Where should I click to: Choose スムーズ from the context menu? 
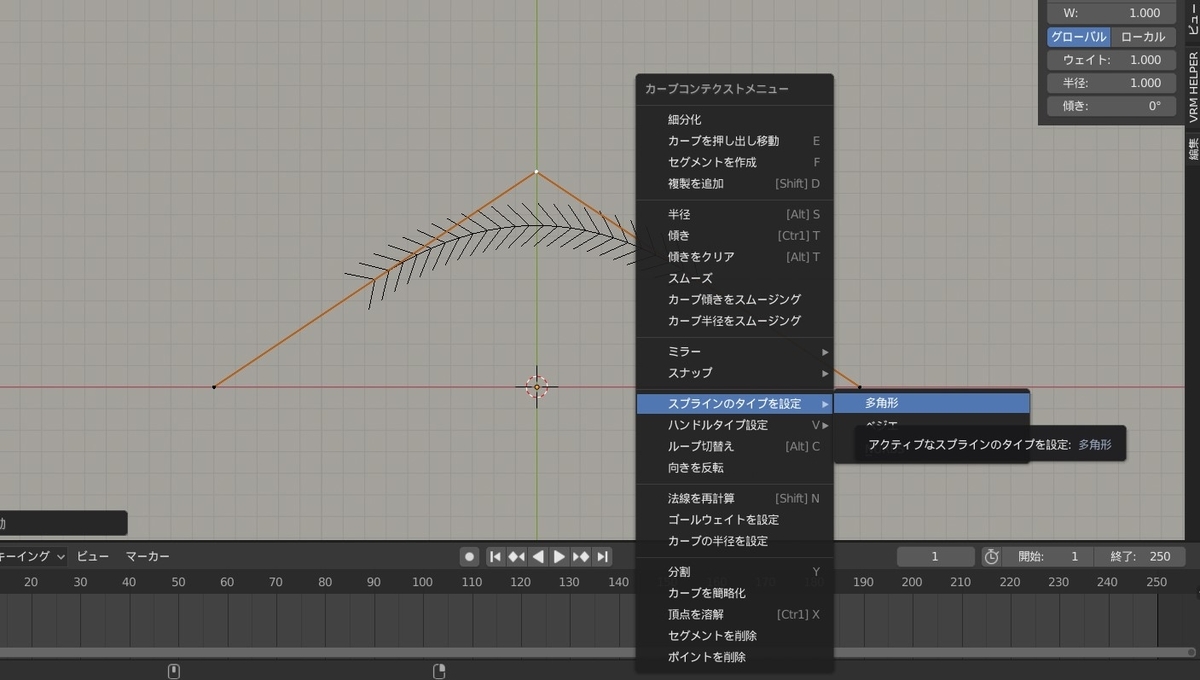(735, 278)
